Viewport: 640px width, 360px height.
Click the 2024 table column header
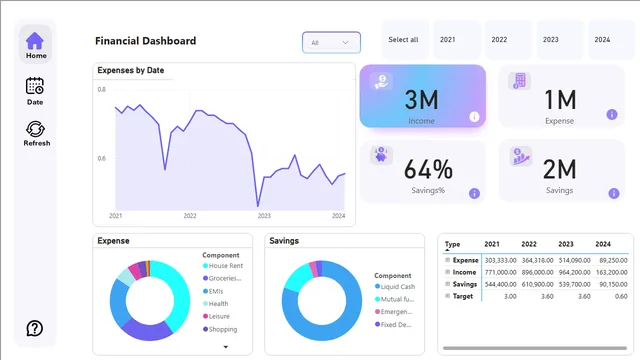coord(603,244)
